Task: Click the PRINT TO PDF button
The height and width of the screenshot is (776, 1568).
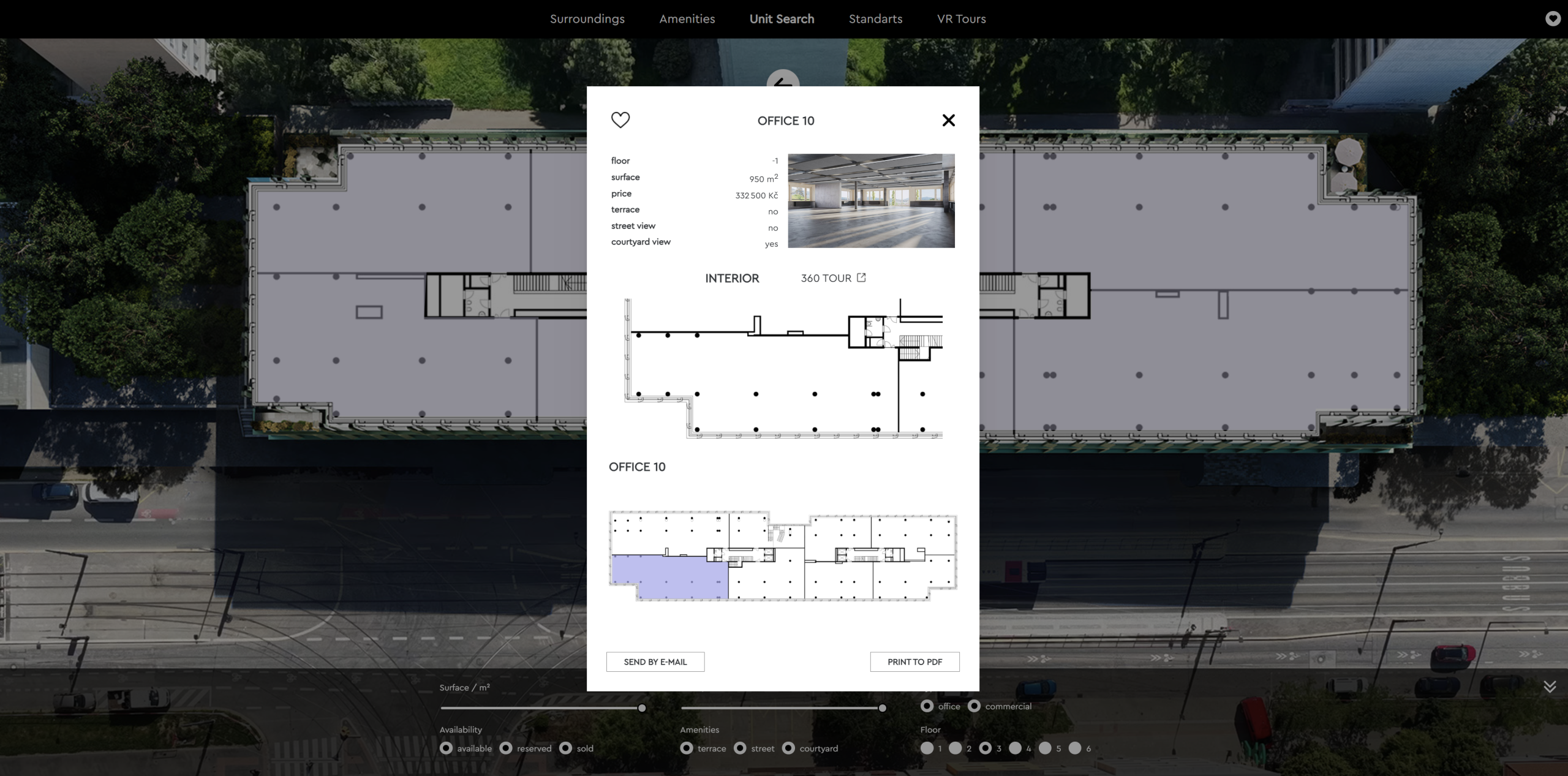Action: tap(914, 662)
